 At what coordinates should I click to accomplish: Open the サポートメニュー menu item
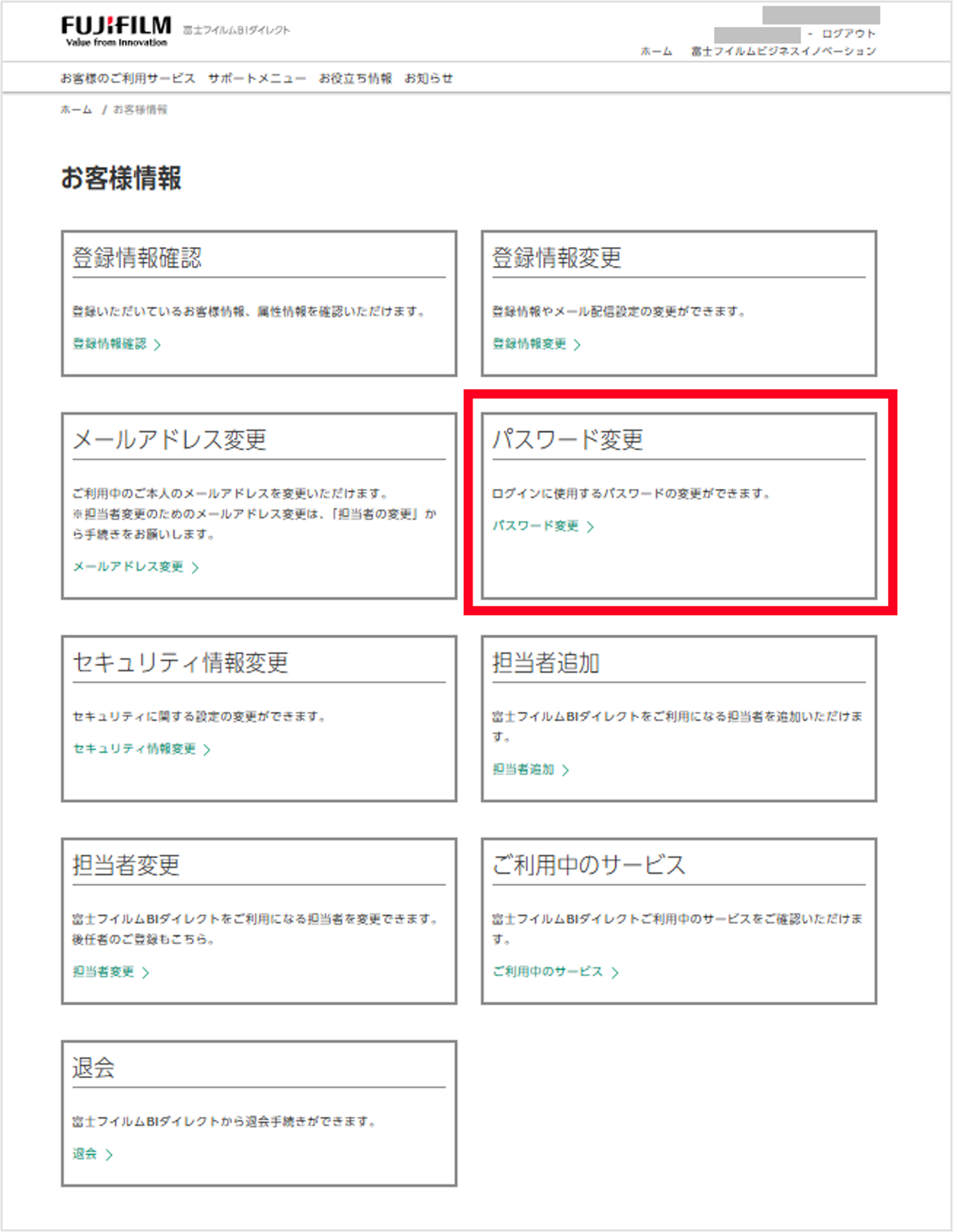coord(257,79)
